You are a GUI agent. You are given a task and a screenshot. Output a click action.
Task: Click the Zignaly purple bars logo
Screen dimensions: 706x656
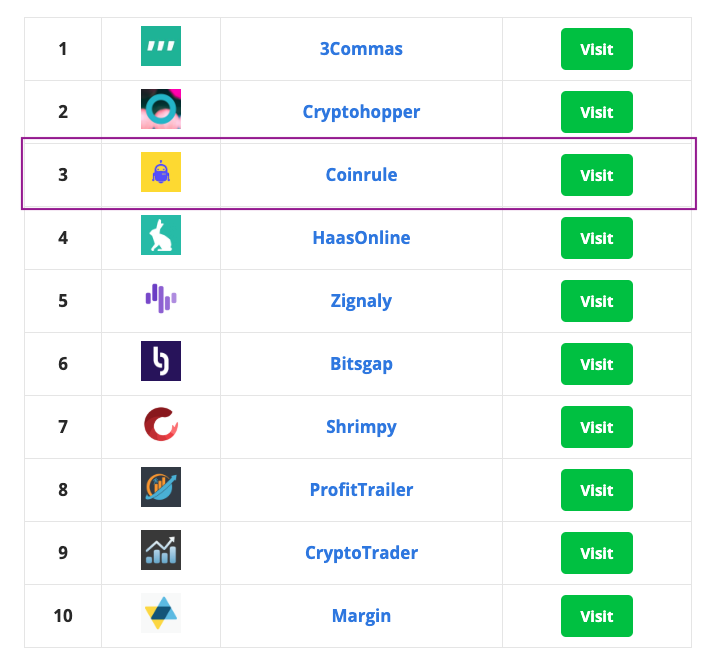coord(161,298)
